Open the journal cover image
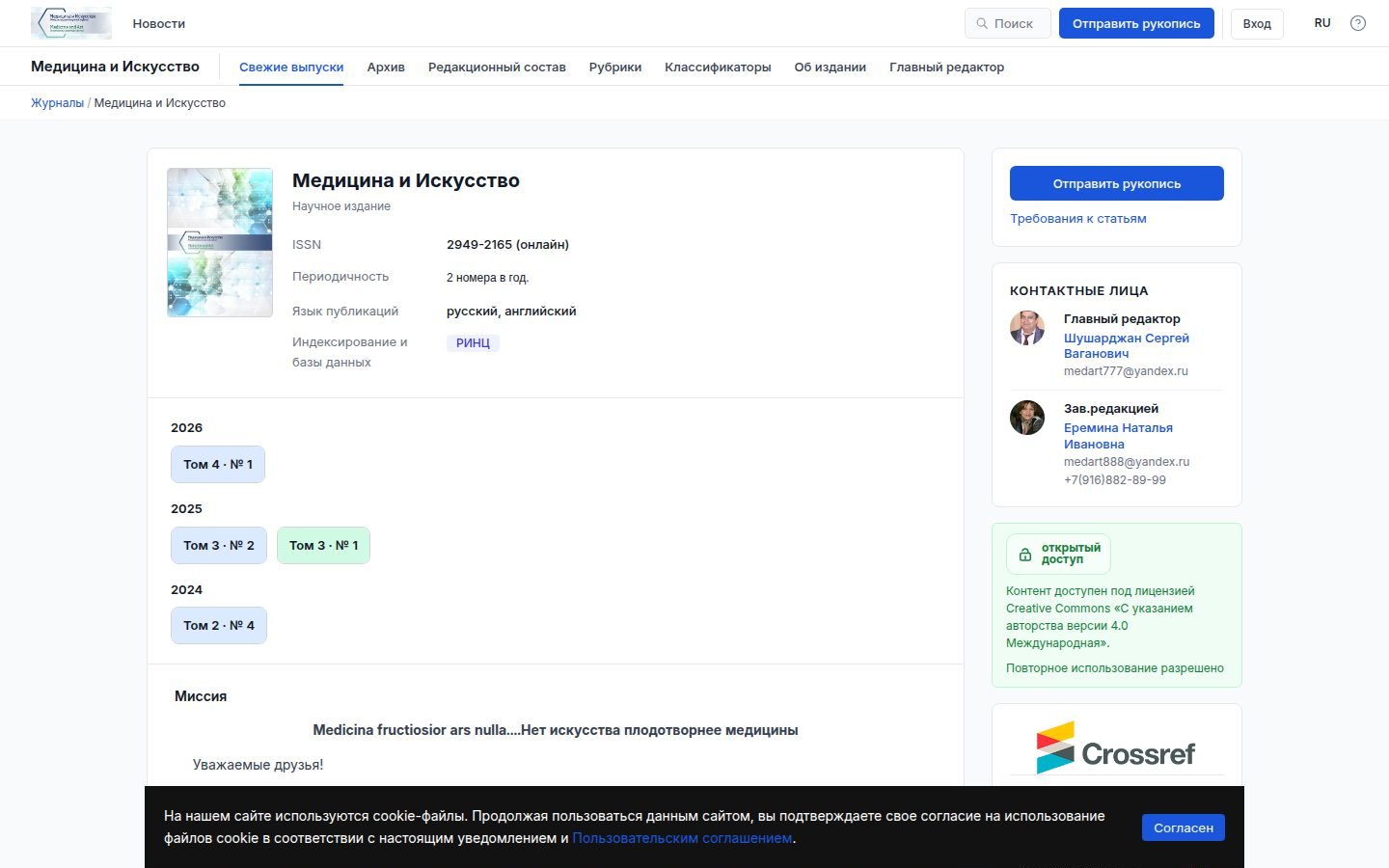 coord(220,242)
